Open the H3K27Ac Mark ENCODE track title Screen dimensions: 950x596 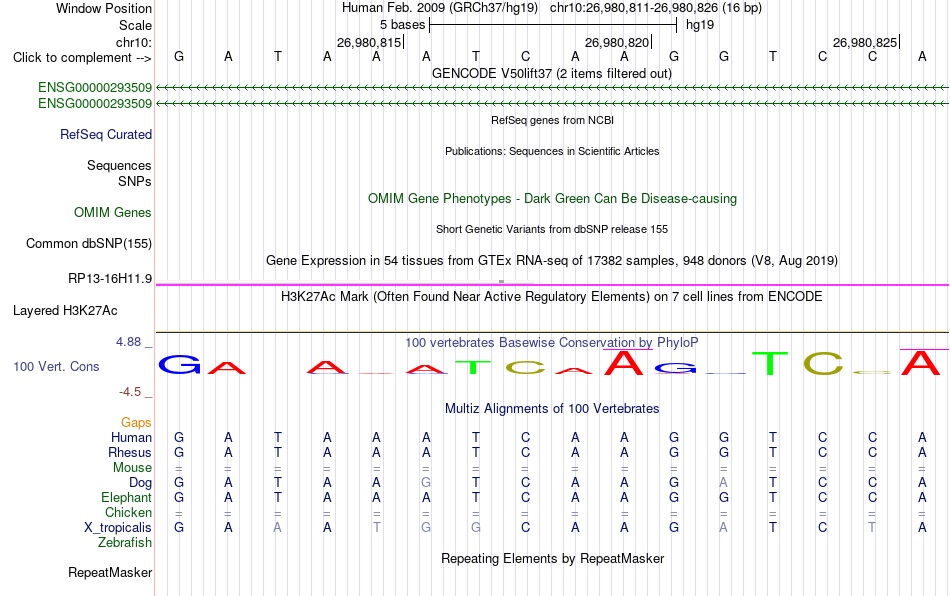[x=552, y=296]
